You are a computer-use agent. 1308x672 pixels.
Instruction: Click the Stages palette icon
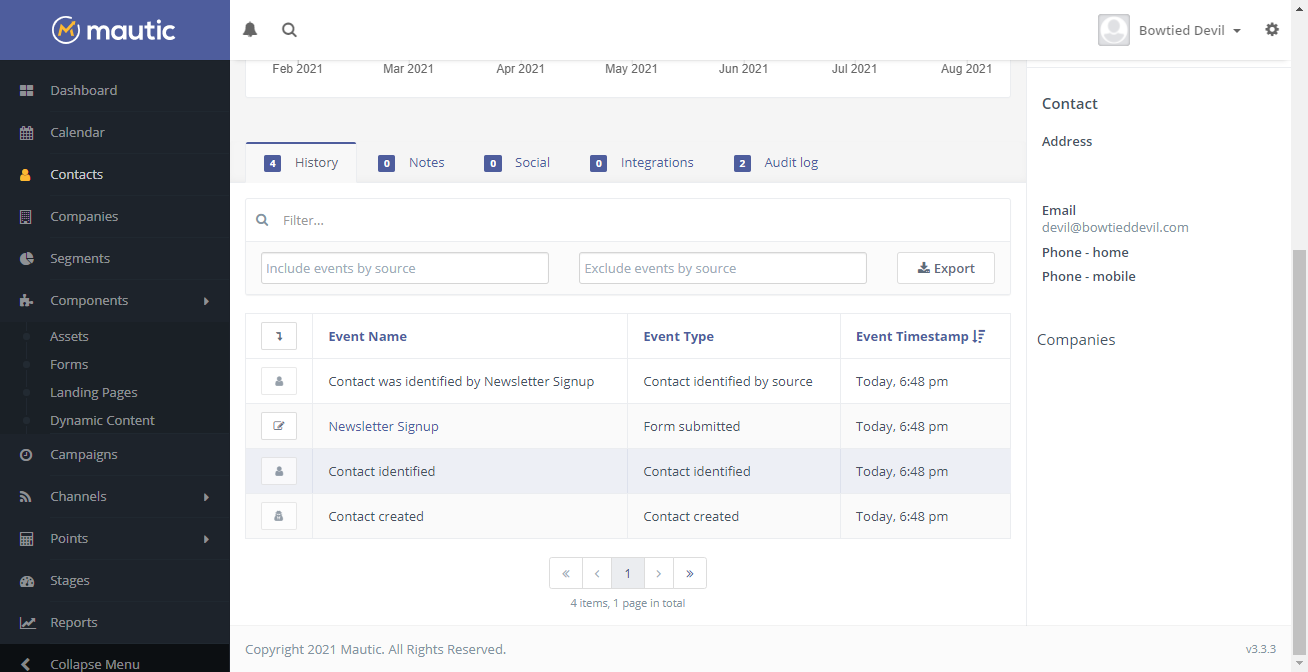(27, 580)
